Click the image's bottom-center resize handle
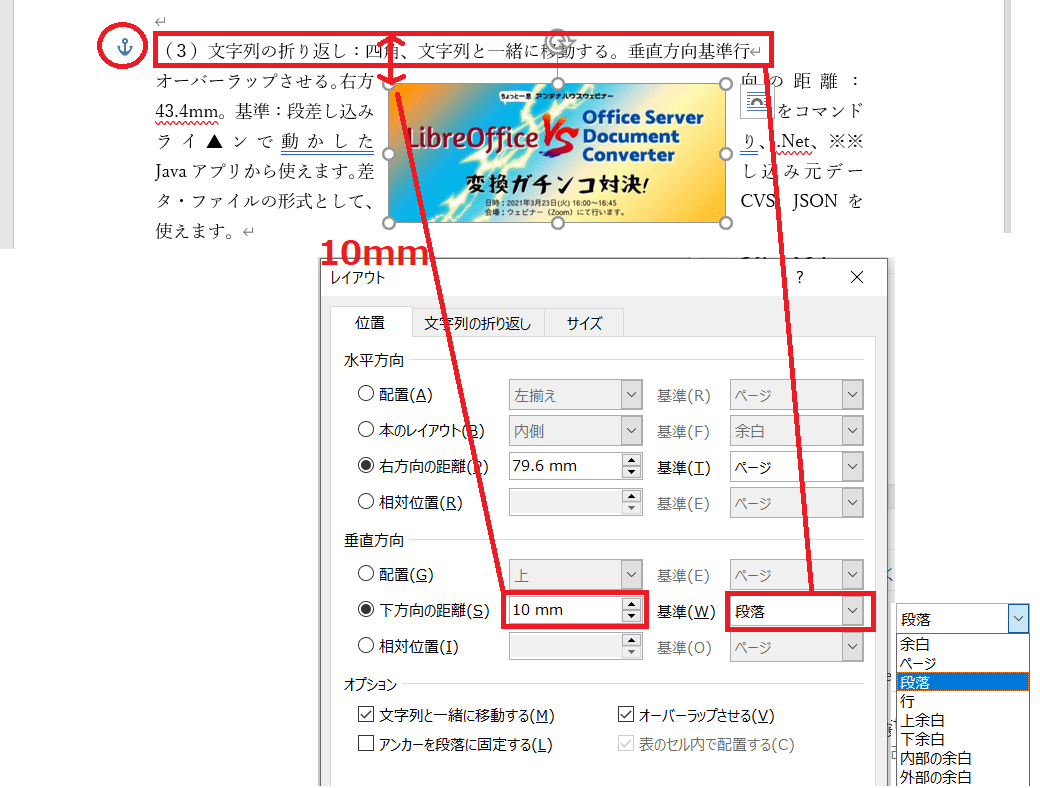The width and height of the screenshot is (1040, 788). pyautogui.click(x=558, y=223)
